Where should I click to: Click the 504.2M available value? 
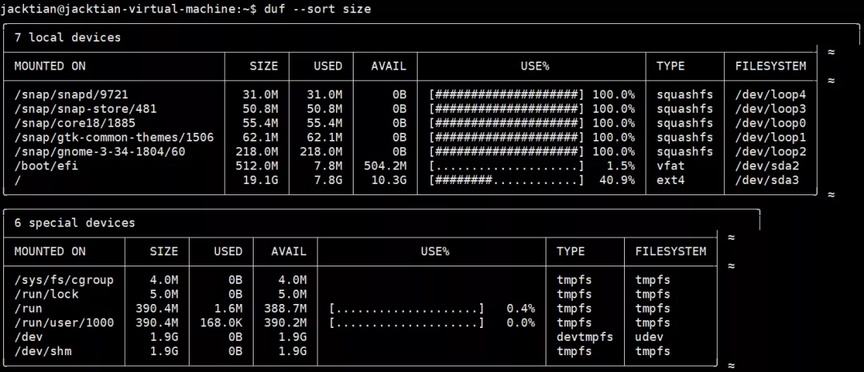coord(385,166)
